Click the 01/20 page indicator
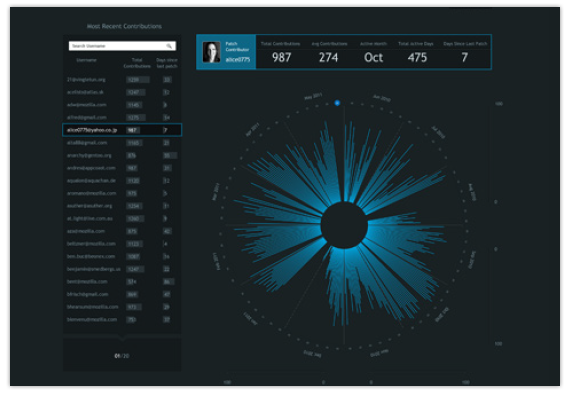The width and height of the screenshot is (570, 393). 122,356
